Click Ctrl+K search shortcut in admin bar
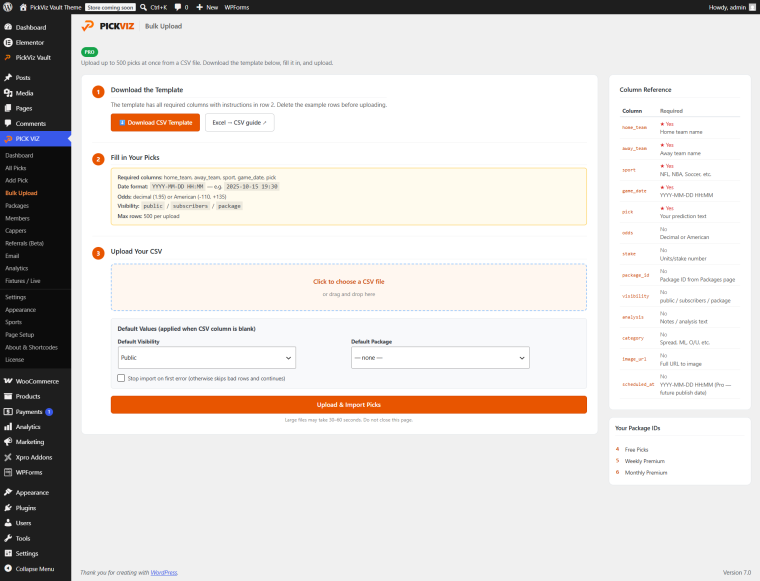Viewport: 760px width, 581px height. (158, 7)
